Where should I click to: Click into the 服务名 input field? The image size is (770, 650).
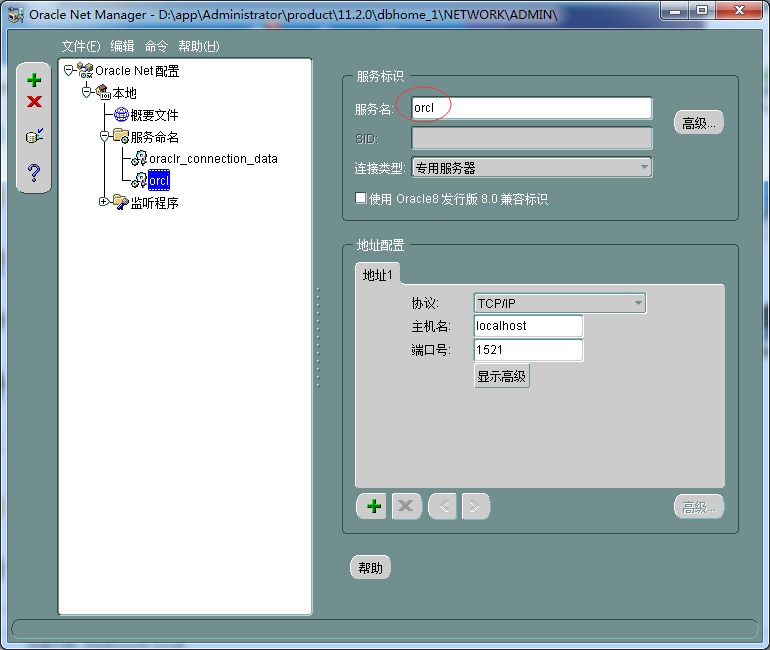pyautogui.click(x=532, y=108)
